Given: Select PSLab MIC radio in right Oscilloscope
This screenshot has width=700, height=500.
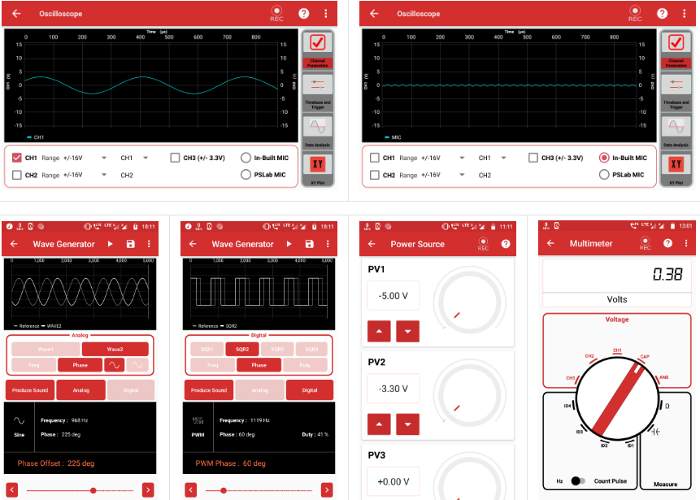Looking at the screenshot, I should [x=604, y=174].
